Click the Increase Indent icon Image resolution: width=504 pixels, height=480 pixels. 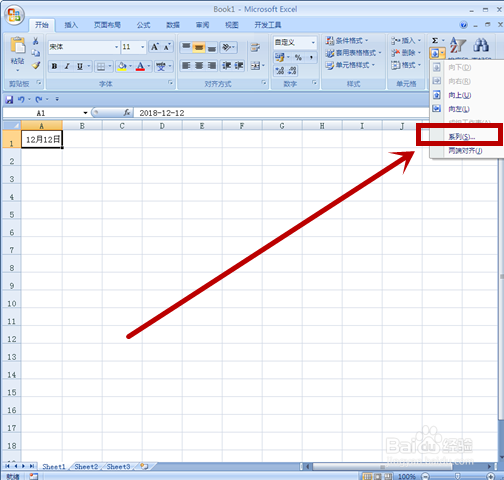point(239,66)
